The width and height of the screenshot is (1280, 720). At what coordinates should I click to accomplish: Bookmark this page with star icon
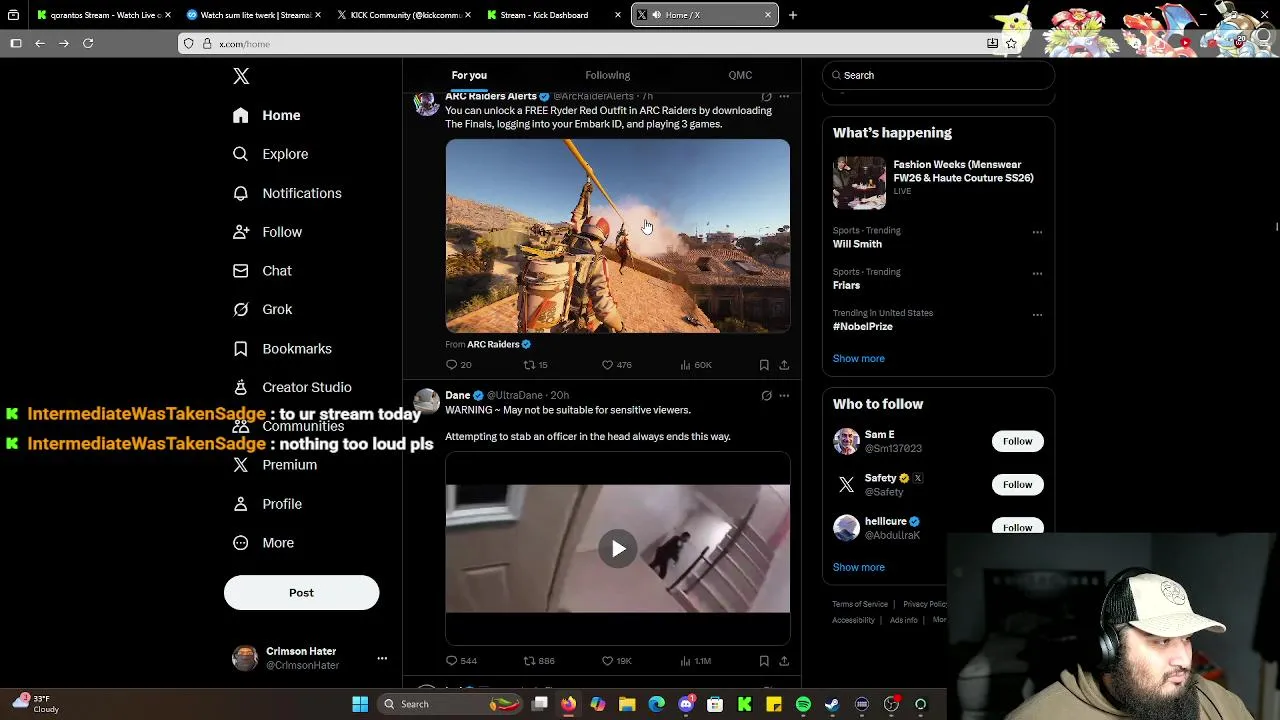coord(1011,43)
